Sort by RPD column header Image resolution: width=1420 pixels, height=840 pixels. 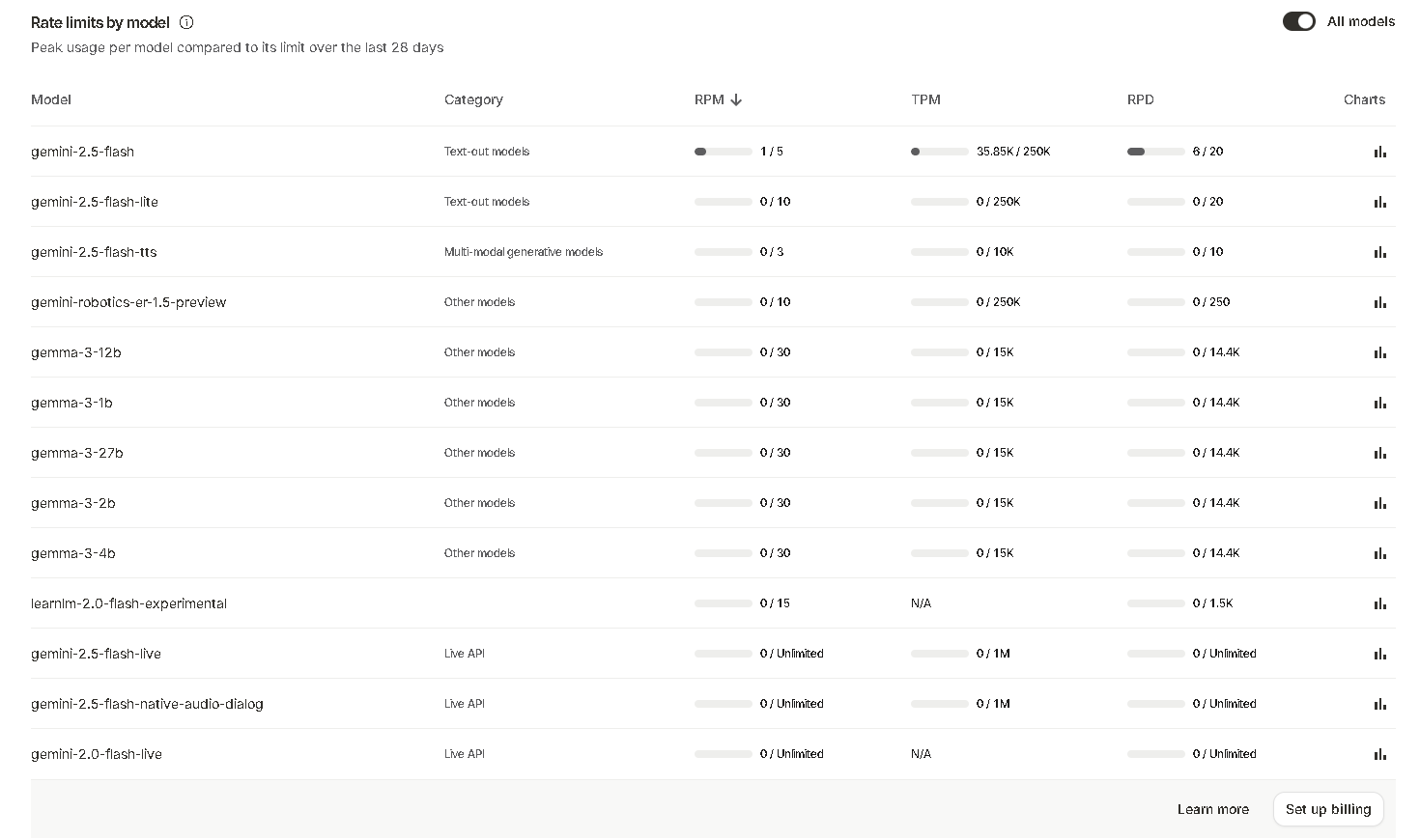(x=1140, y=99)
